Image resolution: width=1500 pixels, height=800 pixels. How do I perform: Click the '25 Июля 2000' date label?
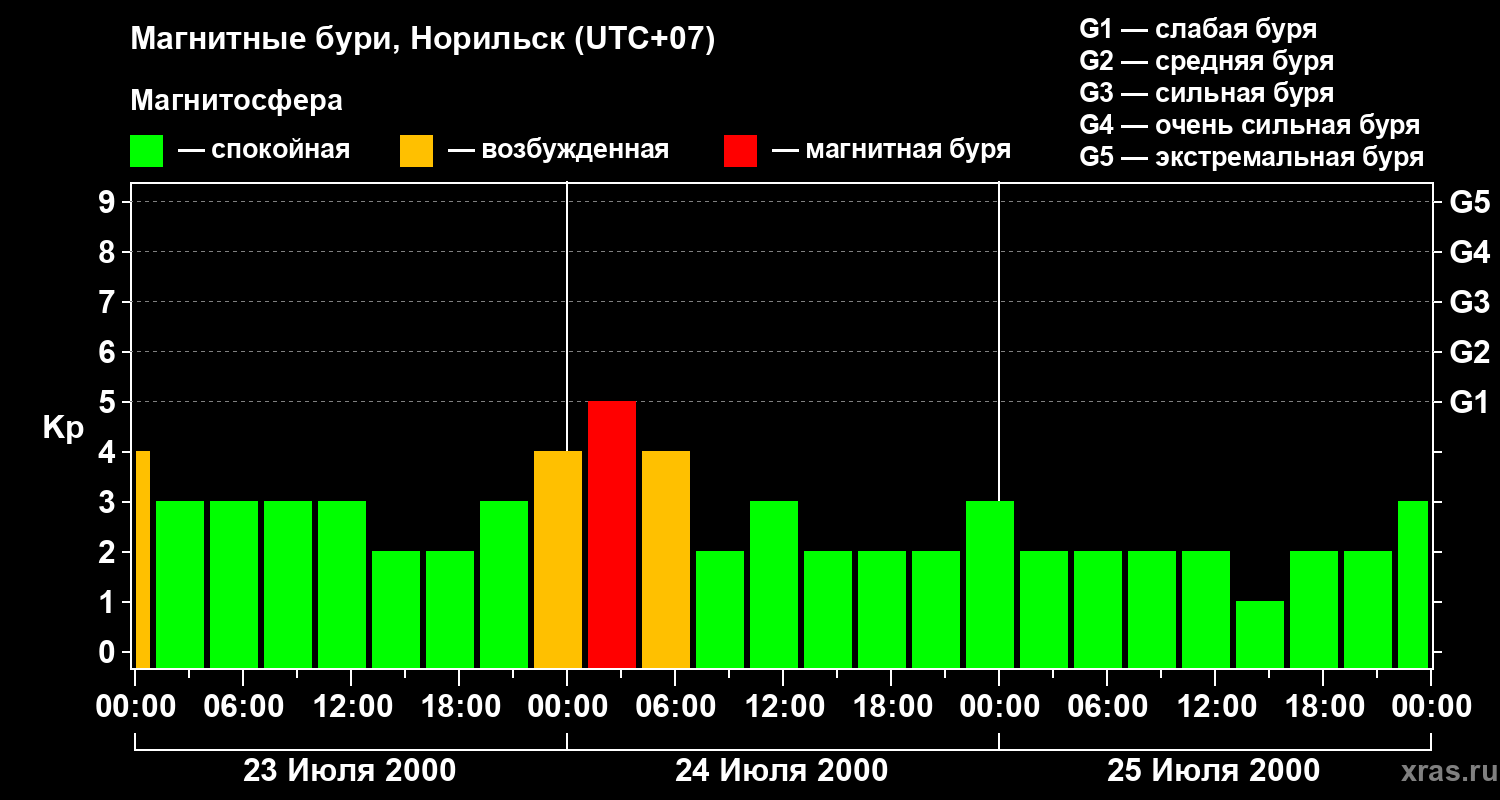[1214, 771]
